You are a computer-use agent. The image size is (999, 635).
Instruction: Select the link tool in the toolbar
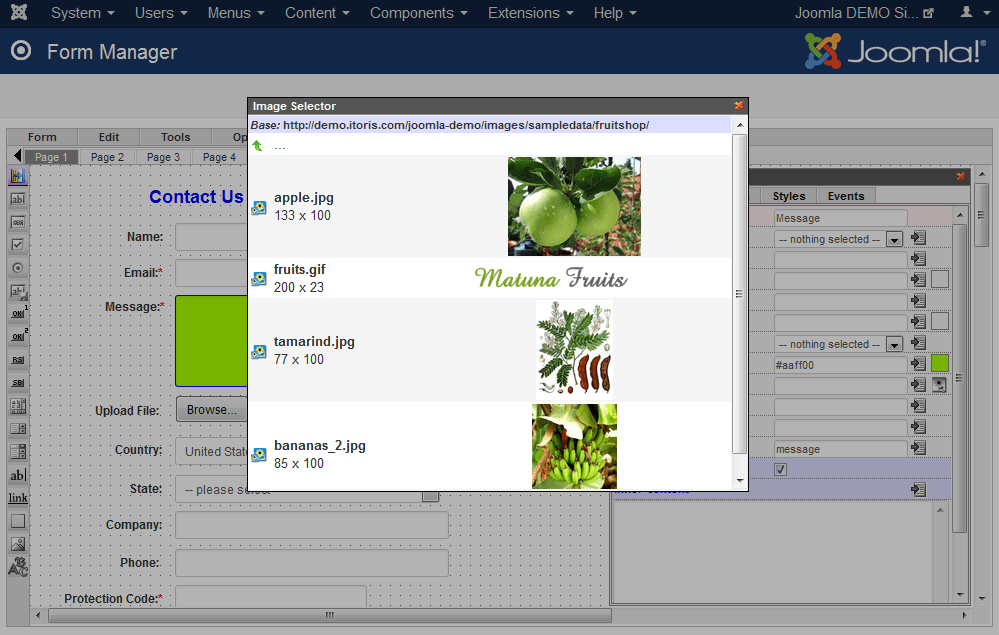17,498
